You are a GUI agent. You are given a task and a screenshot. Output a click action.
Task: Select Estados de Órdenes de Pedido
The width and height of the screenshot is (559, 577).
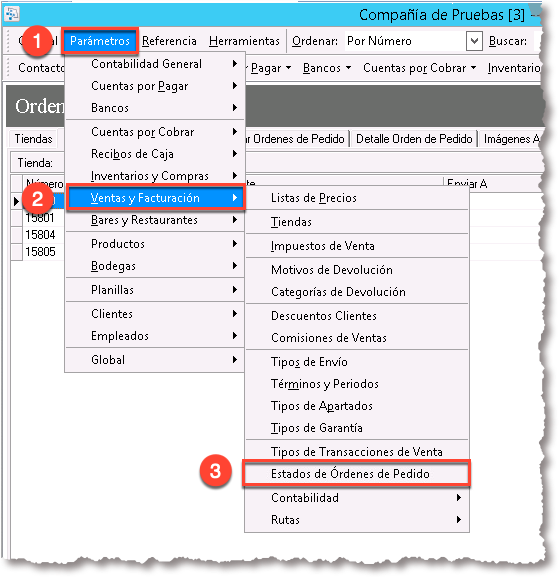[x=357, y=474]
